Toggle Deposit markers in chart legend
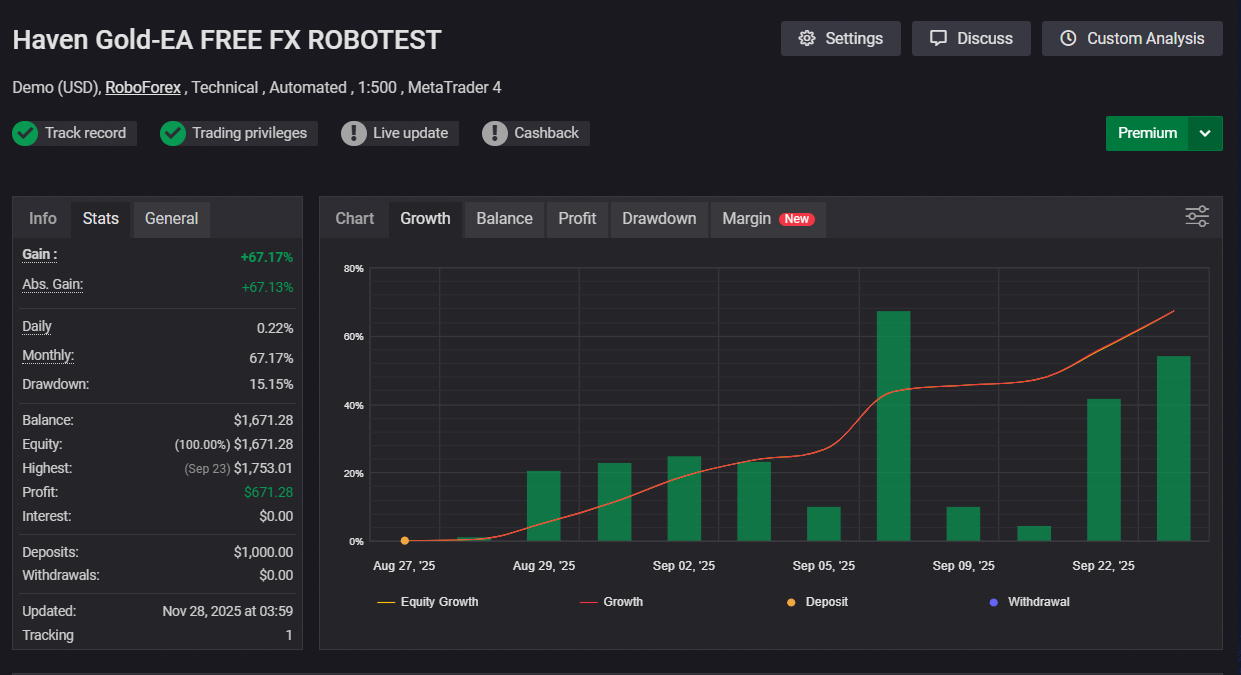Image resolution: width=1241 pixels, height=675 pixels. pyautogui.click(x=818, y=602)
